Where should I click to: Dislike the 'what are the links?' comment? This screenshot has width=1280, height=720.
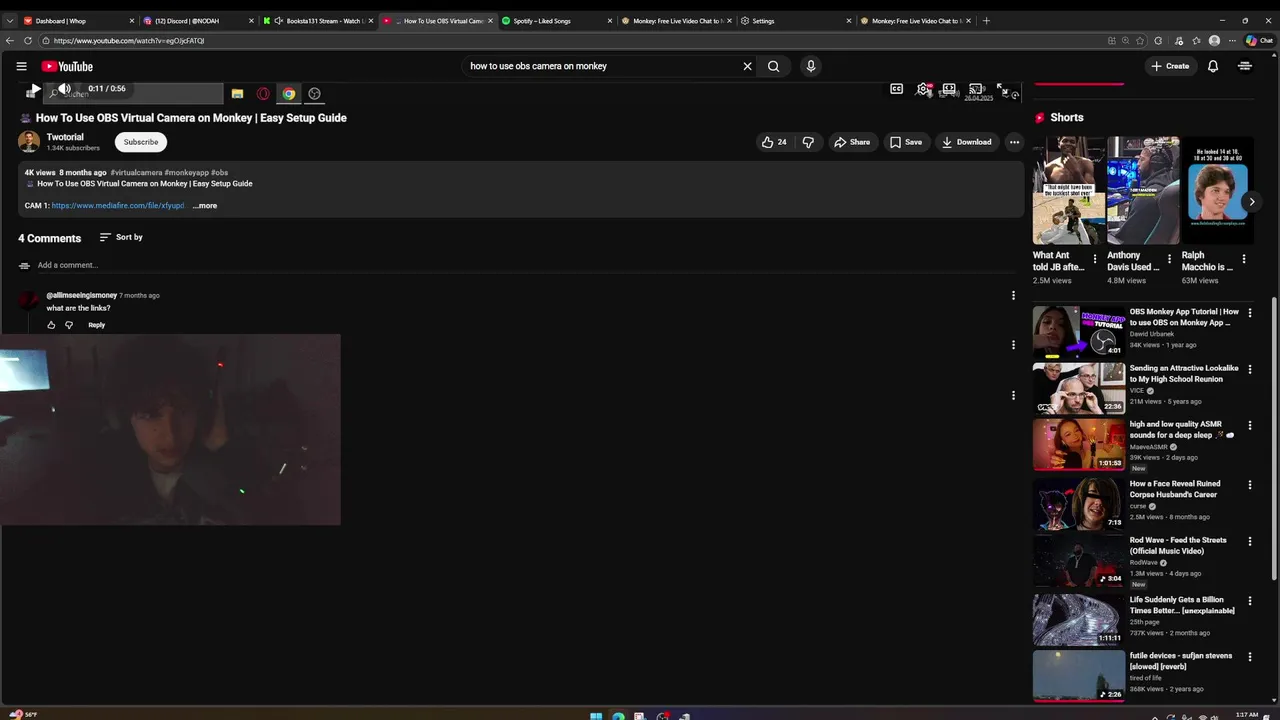coord(69,325)
